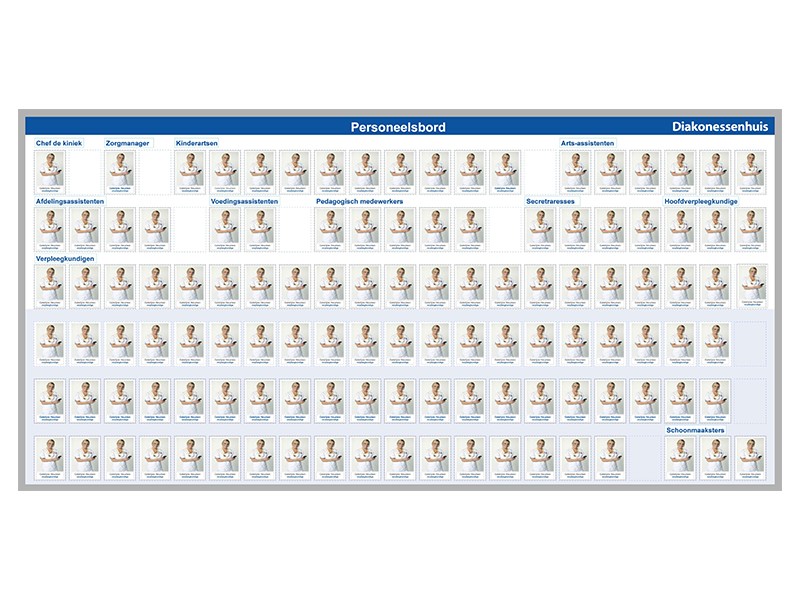
Task: Select the first photo under Verpleegkundigen
Action: pyautogui.click(x=50, y=287)
